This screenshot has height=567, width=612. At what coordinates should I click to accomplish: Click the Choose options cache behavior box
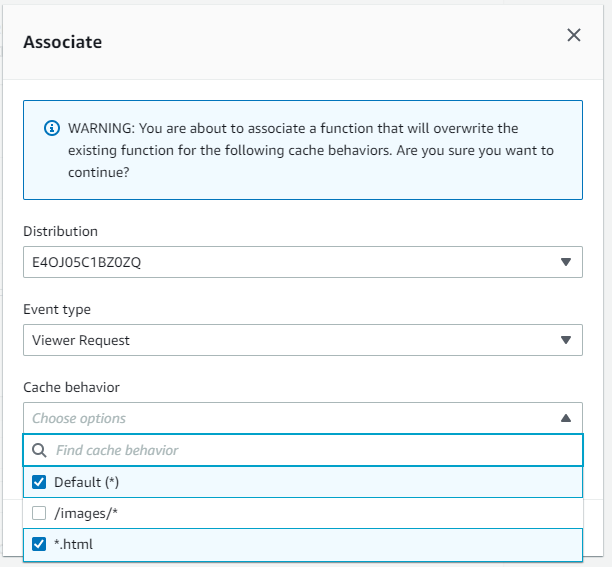(303, 418)
